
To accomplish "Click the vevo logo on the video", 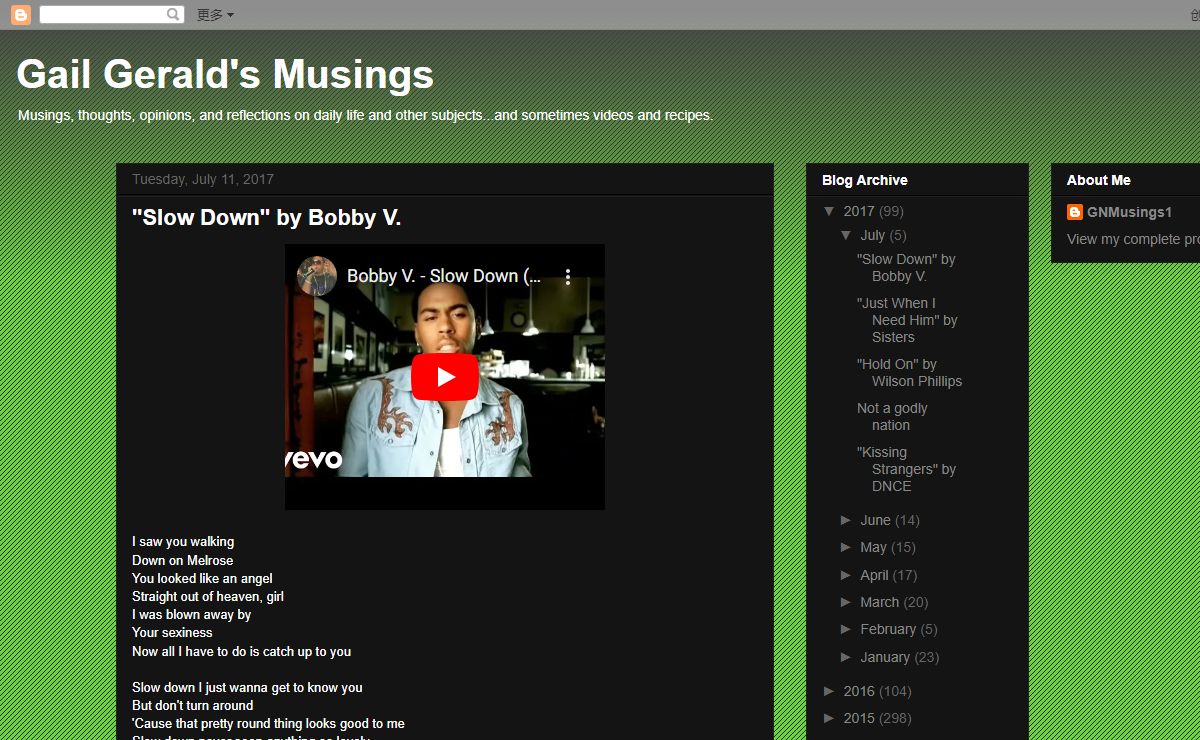I will (314, 459).
